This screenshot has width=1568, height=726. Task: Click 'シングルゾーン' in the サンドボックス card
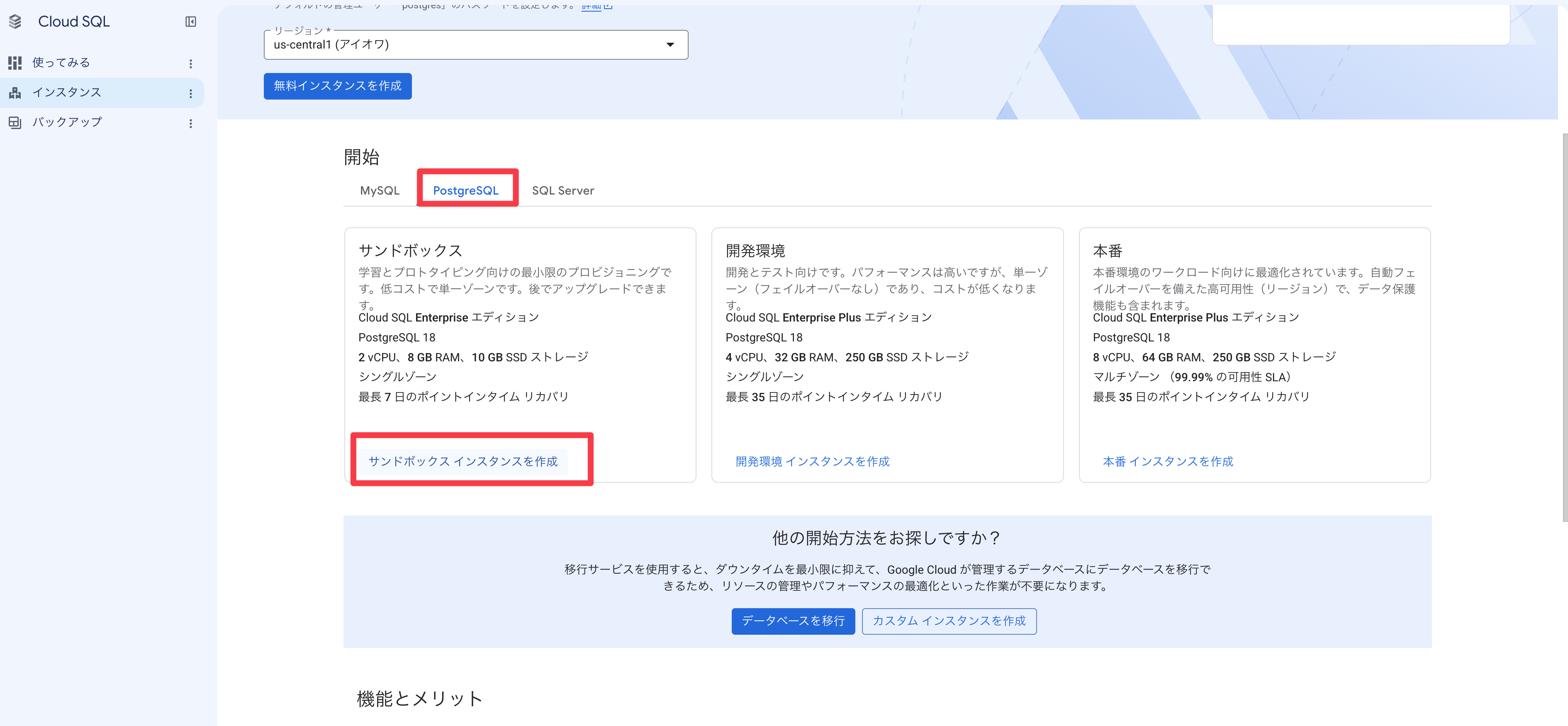point(397,377)
